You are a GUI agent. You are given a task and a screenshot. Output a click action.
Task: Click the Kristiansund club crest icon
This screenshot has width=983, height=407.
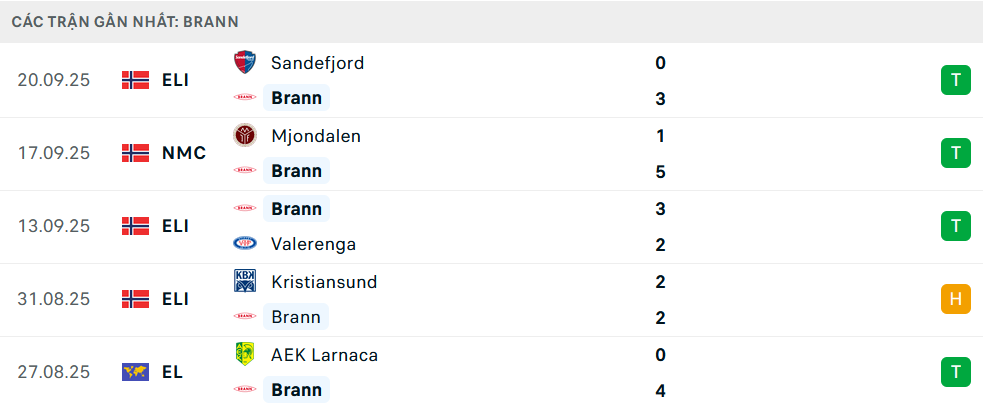244,281
